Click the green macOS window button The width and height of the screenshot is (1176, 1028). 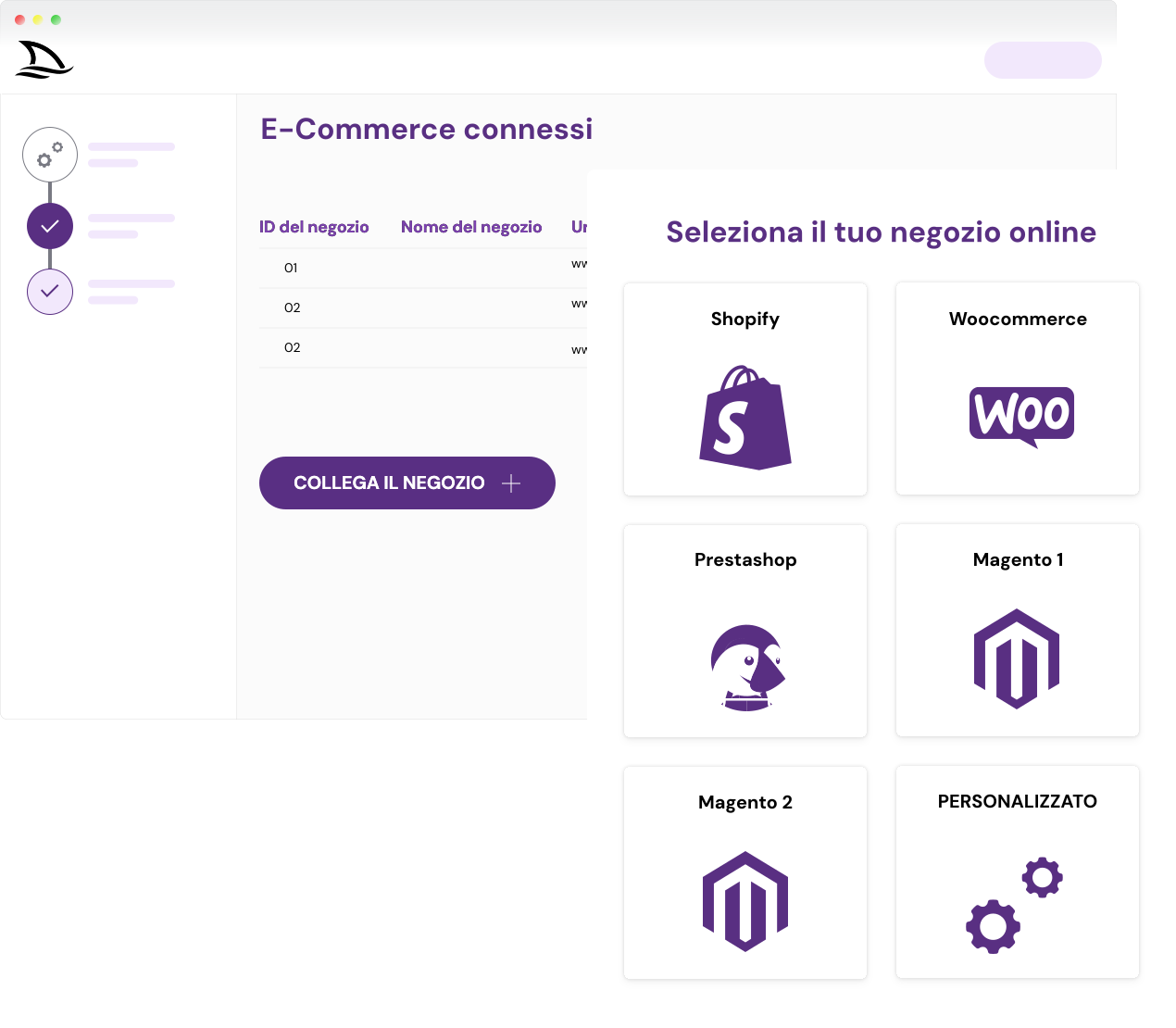(56, 19)
